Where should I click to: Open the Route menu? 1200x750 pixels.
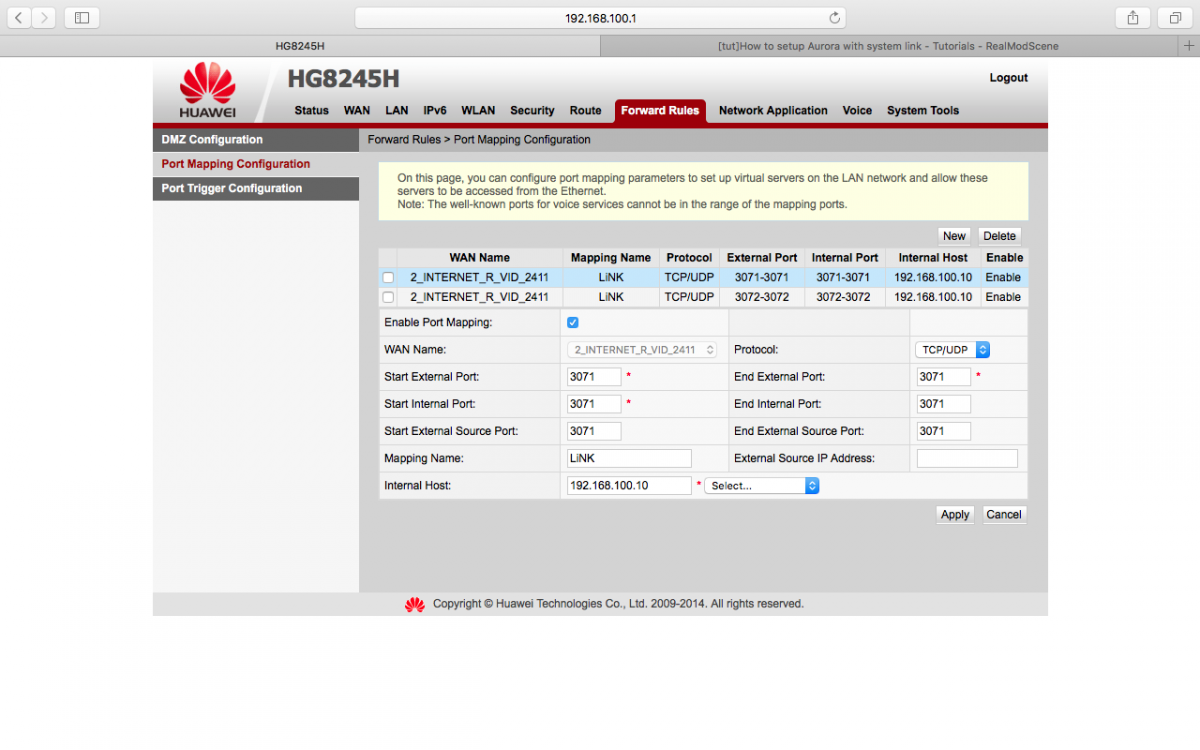click(x=586, y=111)
